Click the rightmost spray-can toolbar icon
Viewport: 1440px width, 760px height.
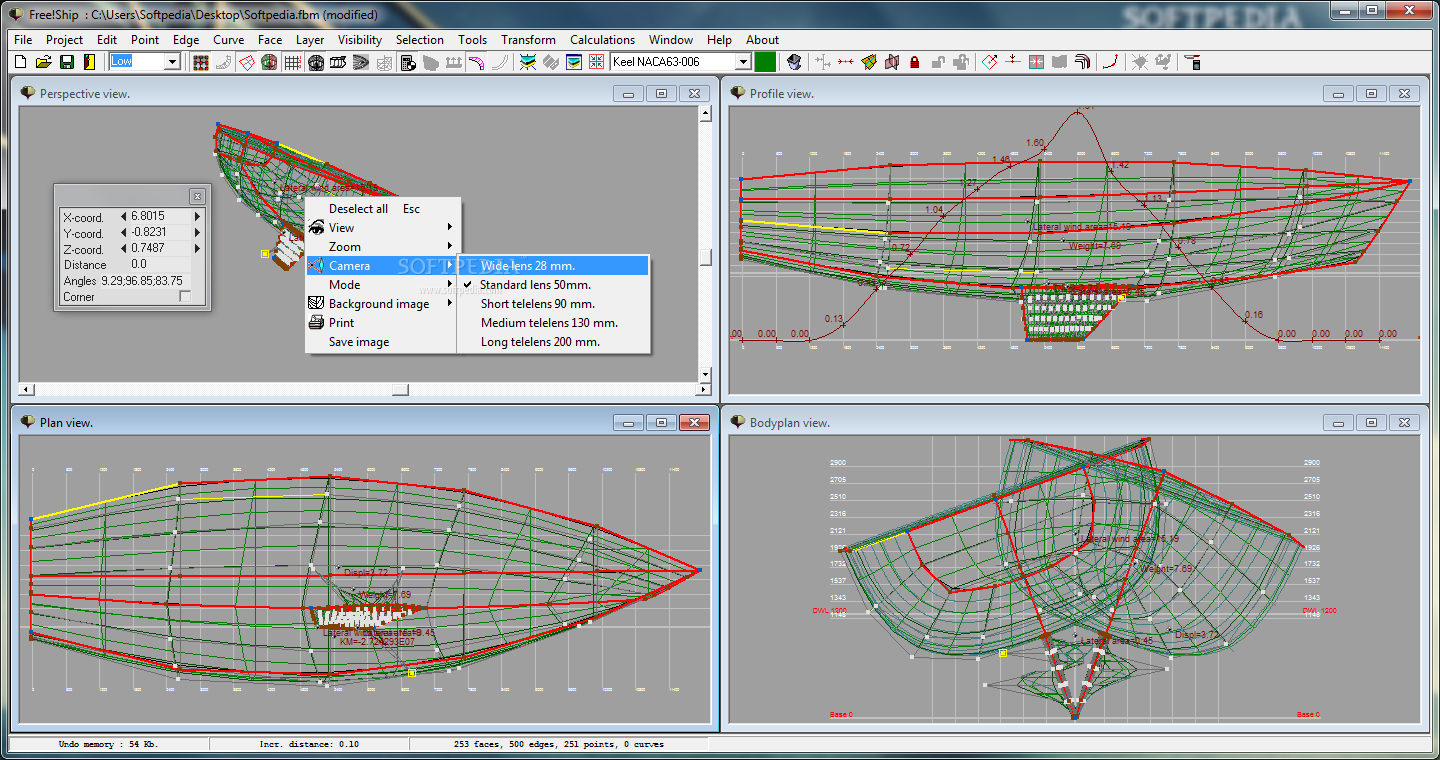[x=1192, y=62]
